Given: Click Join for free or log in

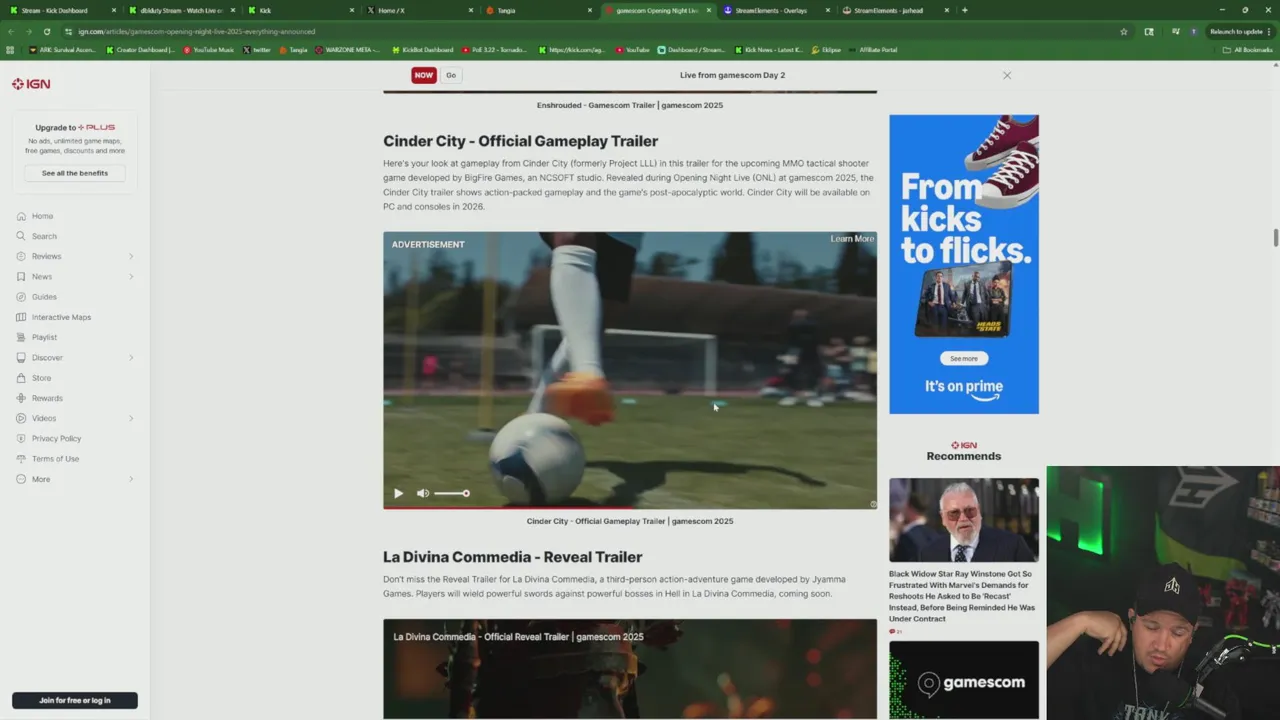Looking at the screenshot, I should click(75, 700).
